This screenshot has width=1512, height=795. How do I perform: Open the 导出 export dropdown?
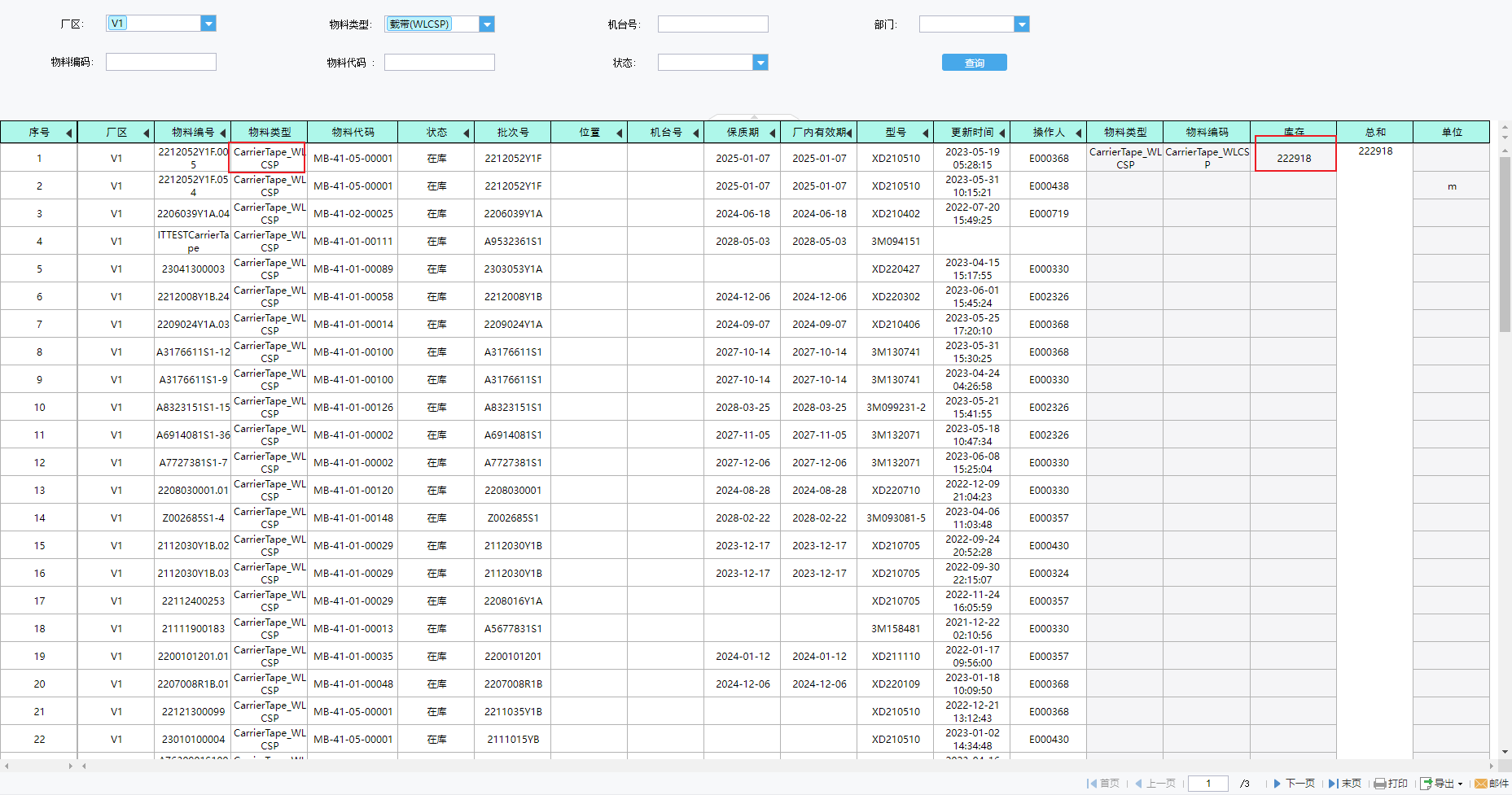(x=1442, y=784)
